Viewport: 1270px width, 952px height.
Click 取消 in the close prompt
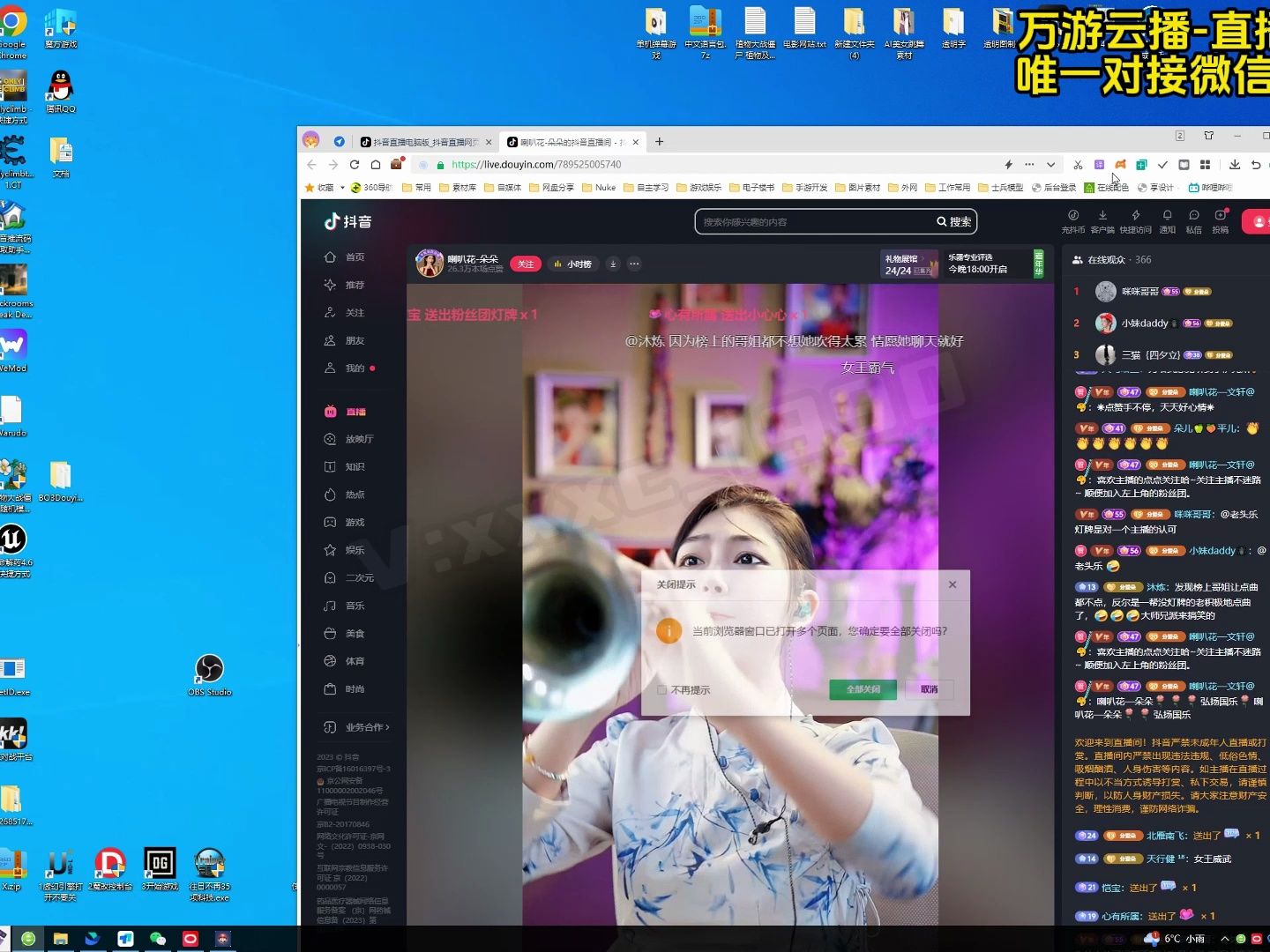pos(930,689)
